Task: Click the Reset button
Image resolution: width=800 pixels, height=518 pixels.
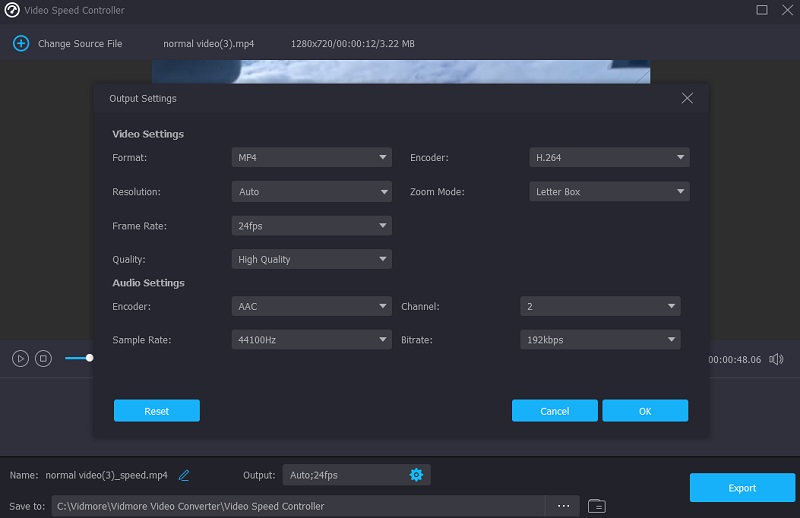Action: tap(157, 411)
